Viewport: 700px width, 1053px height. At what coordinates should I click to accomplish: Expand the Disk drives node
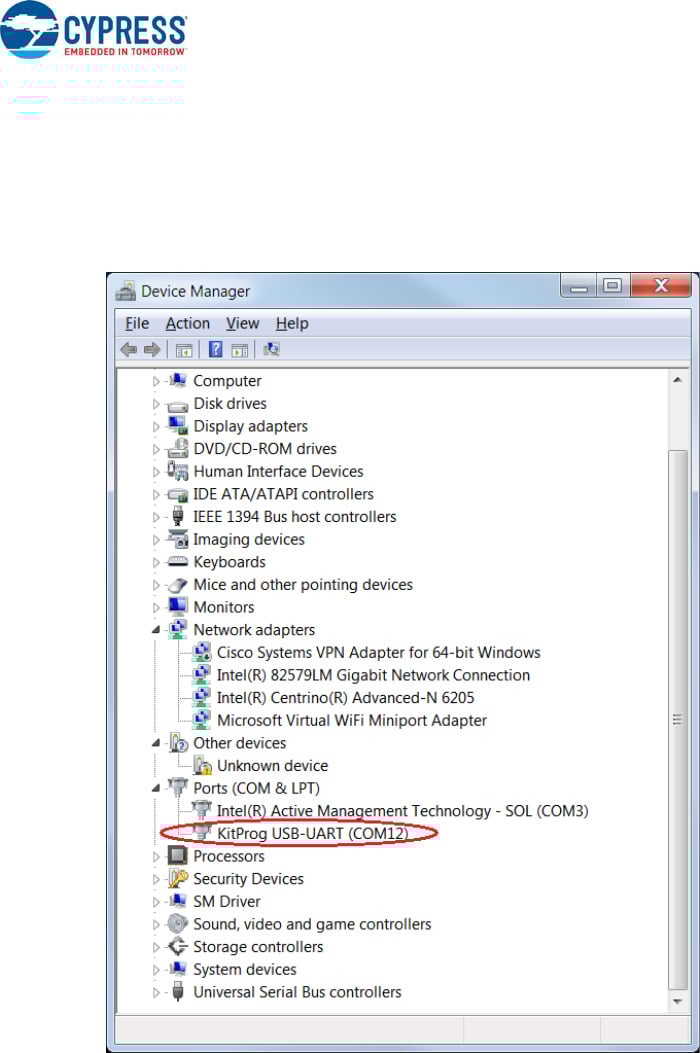(156, 404)
